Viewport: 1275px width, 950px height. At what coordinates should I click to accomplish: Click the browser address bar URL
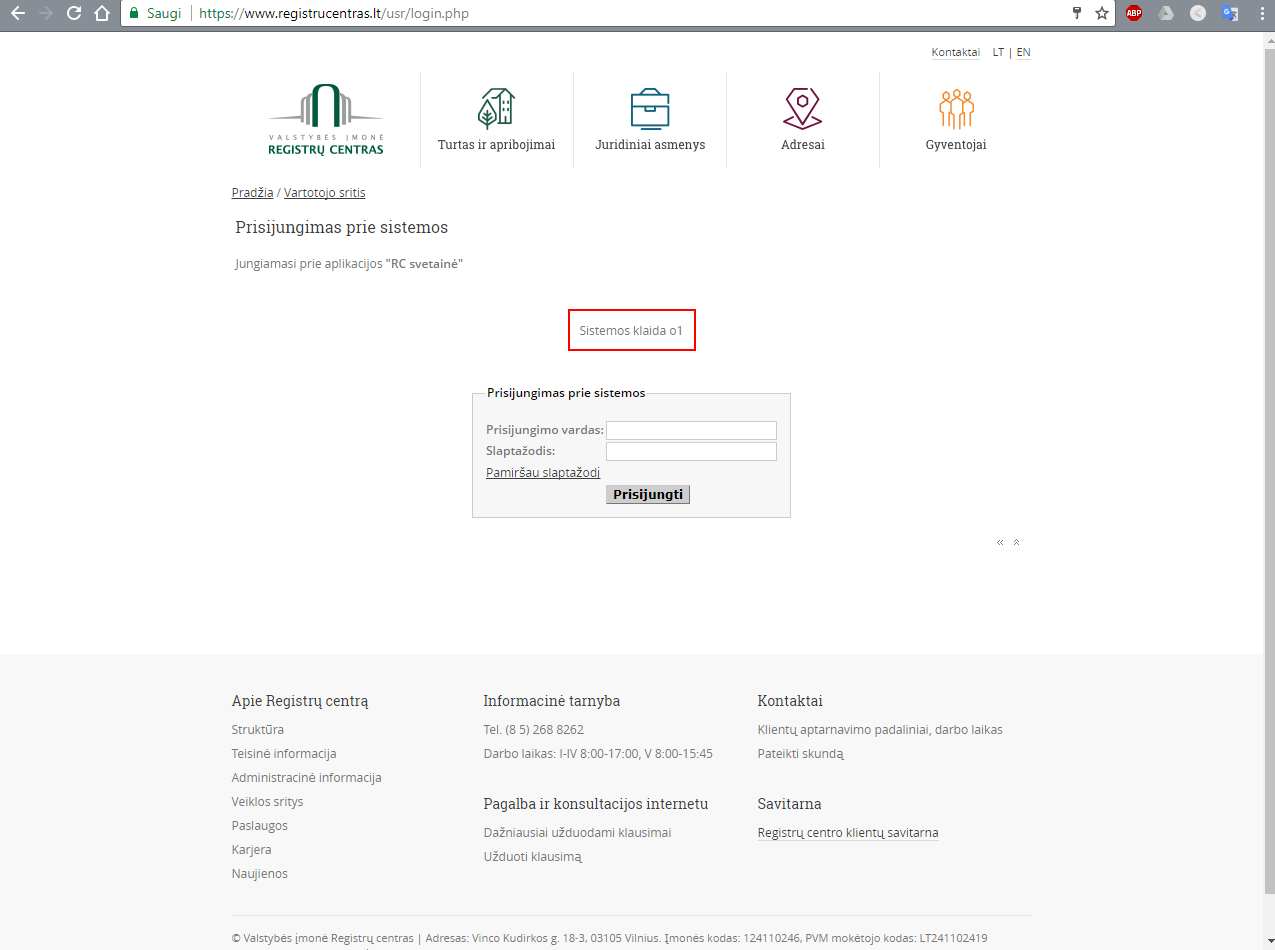[x=334, y=14]
